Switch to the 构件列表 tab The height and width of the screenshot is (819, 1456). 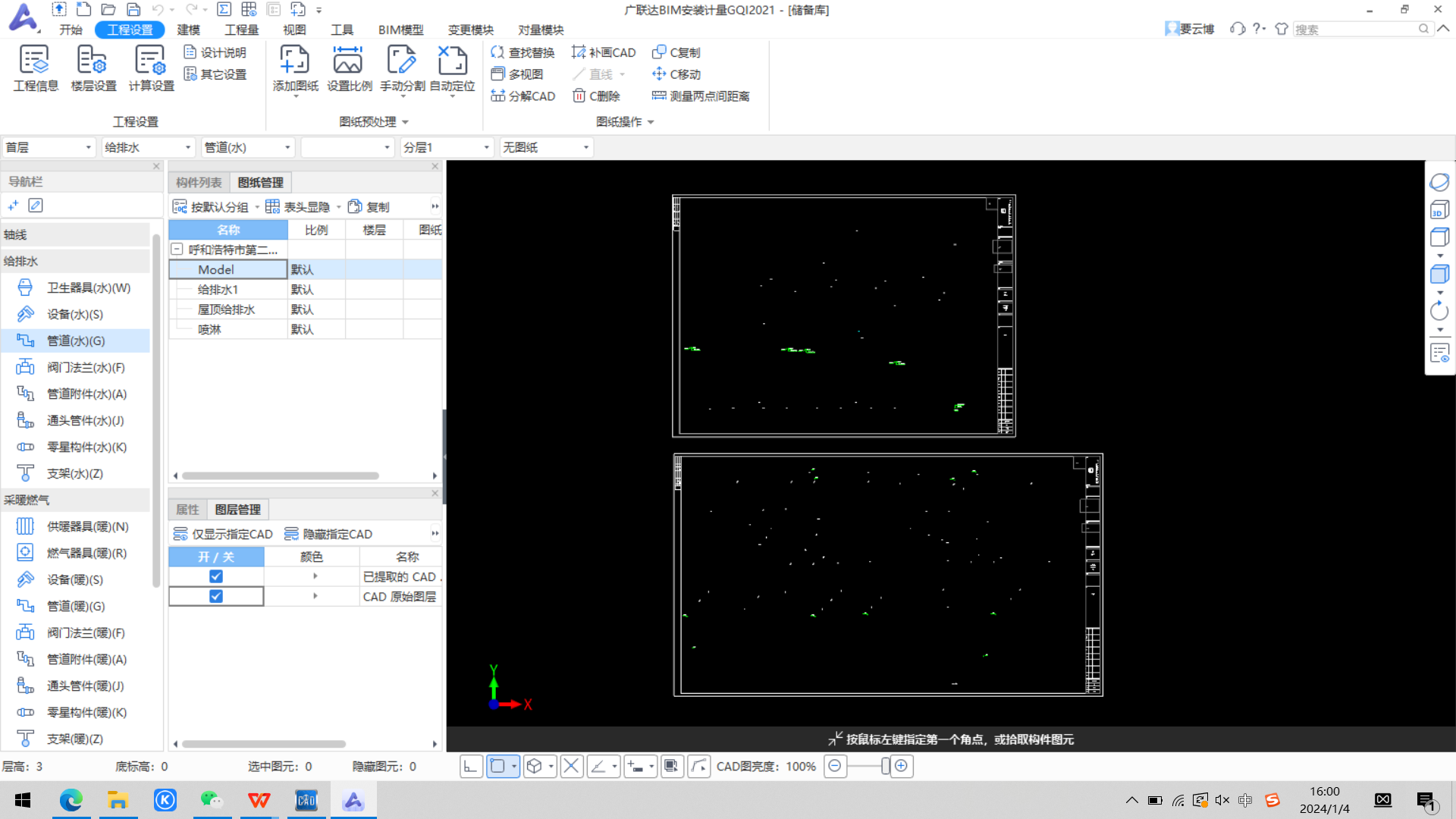click(x=199, y=182)
